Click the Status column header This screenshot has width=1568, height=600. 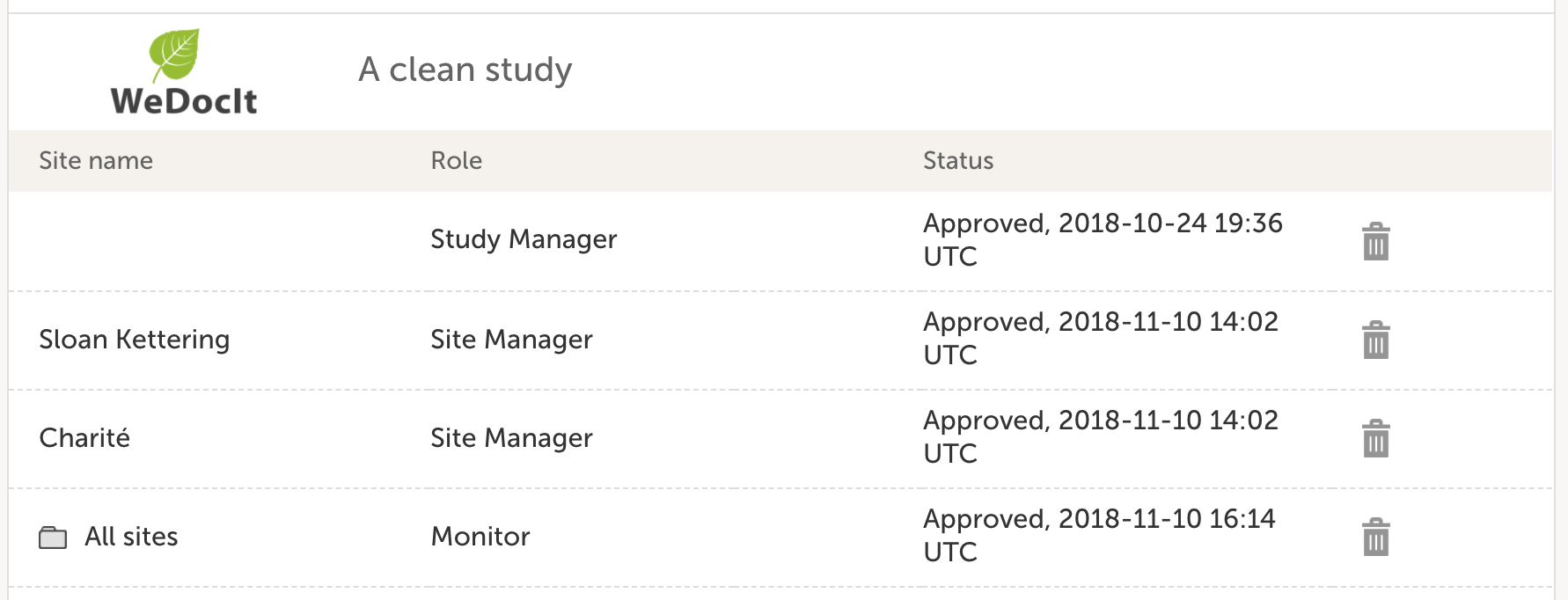(957, 161)
